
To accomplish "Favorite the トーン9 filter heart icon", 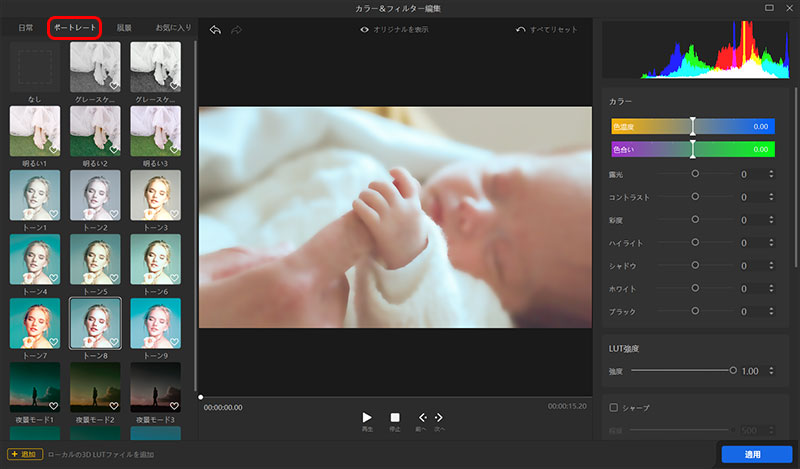I will (x=174, y=342).
